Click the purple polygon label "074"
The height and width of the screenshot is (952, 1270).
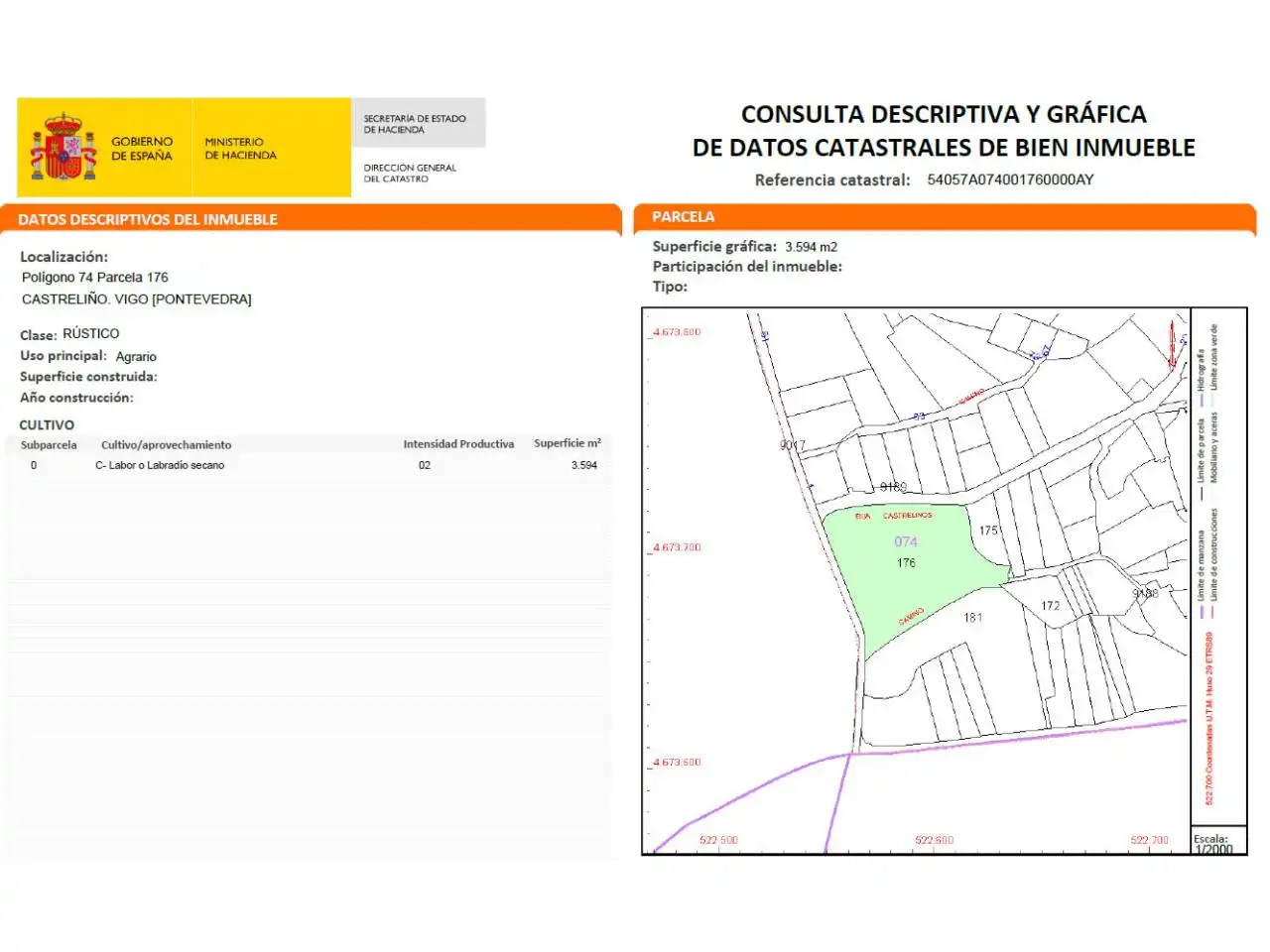tap(906, 541)
